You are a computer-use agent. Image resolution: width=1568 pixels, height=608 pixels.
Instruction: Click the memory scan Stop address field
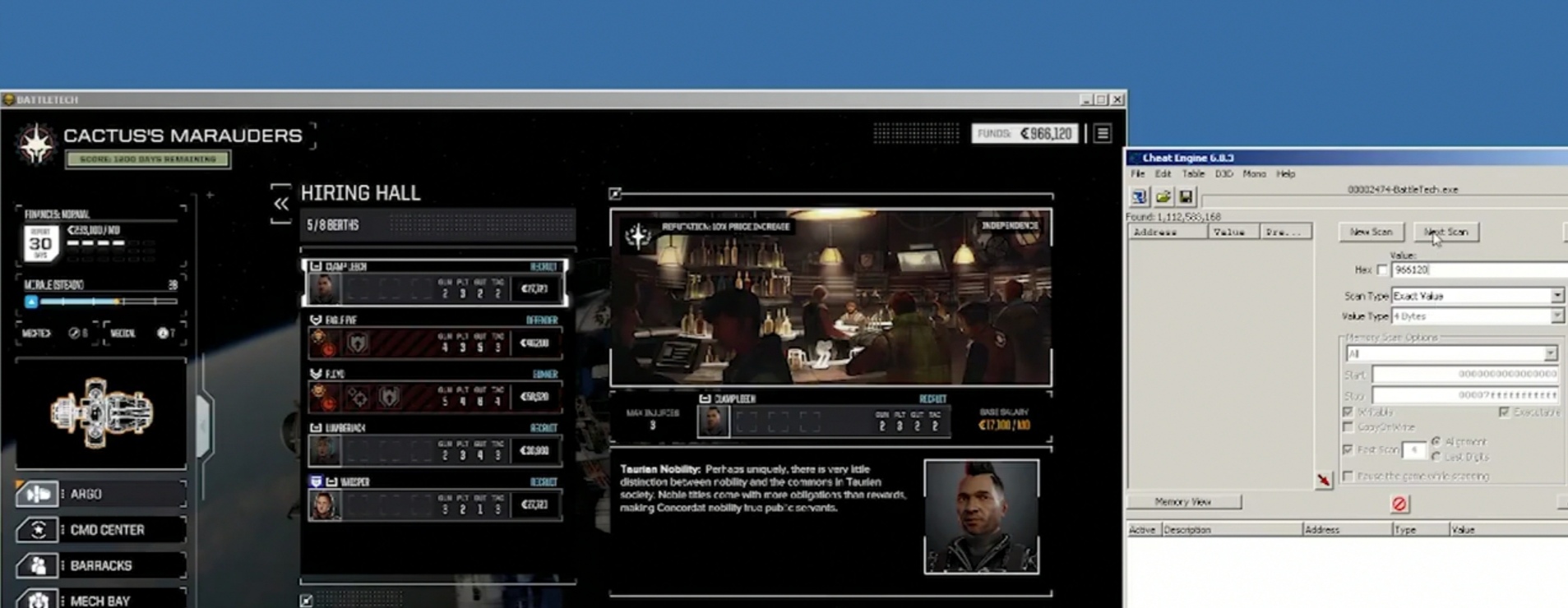1465,395
